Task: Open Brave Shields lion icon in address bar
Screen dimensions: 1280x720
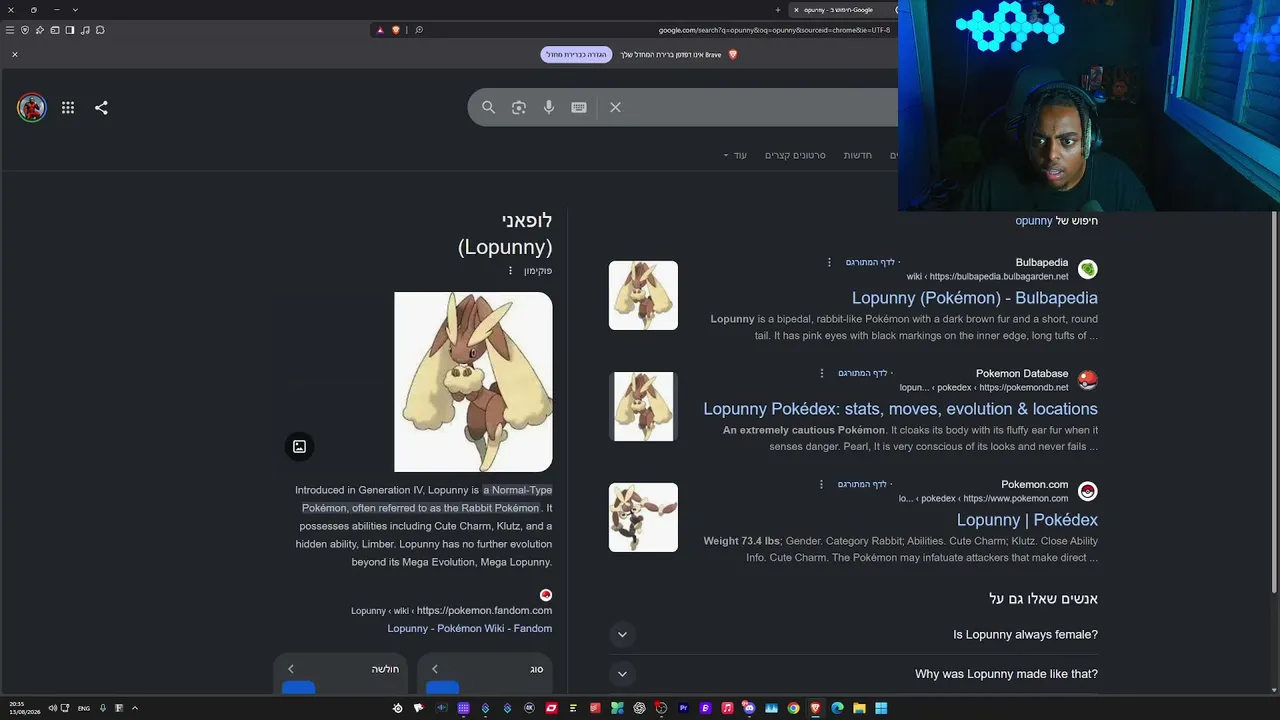Action: (396, 30)
